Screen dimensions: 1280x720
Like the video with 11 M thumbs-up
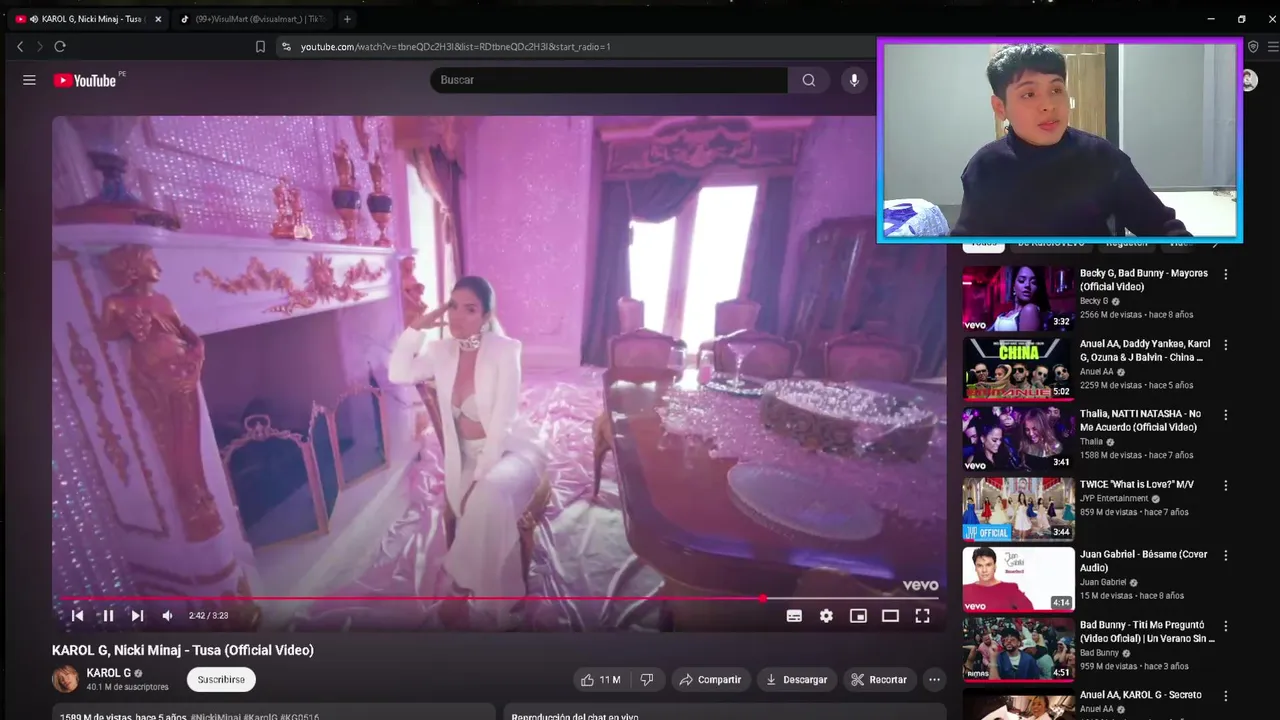click(600, 680)
